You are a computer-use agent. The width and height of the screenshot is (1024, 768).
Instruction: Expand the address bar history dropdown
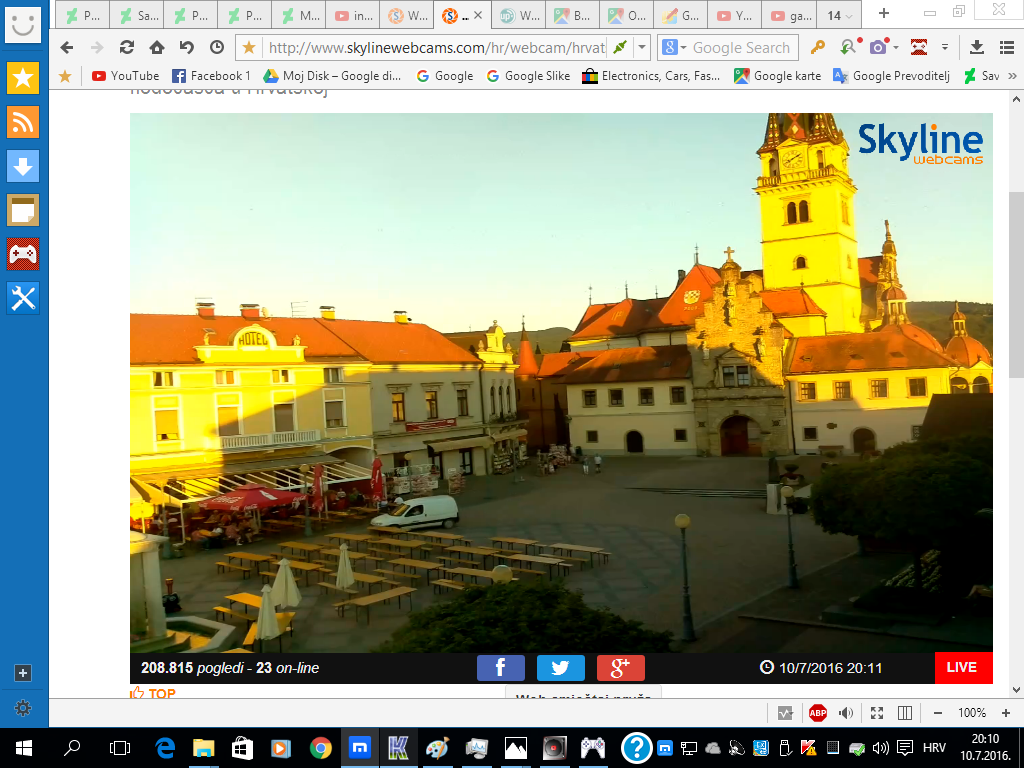coord(642,47)
